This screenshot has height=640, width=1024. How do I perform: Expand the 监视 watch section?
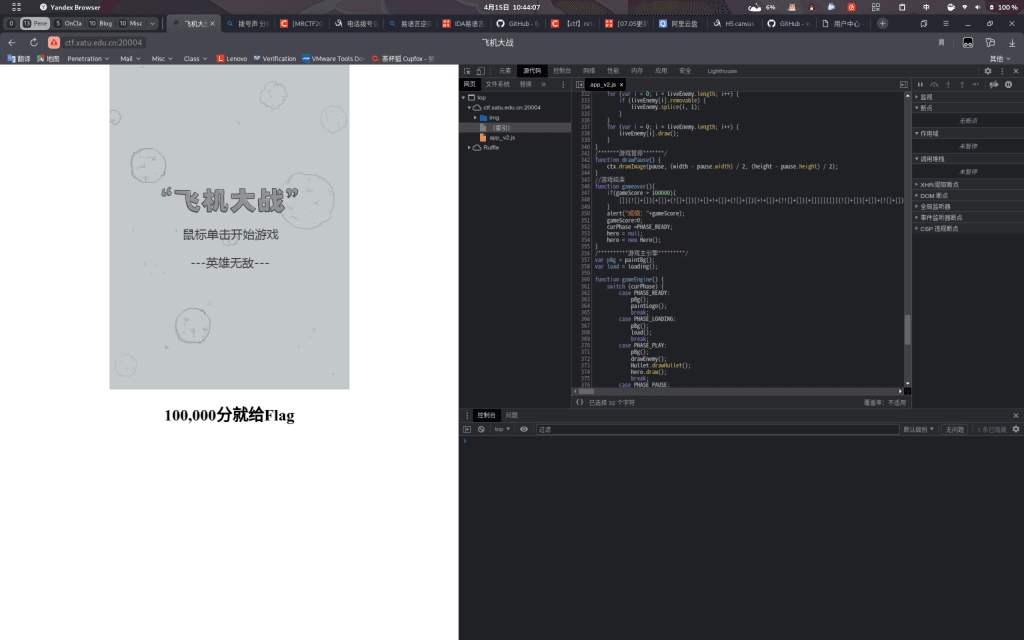[968, 97]
